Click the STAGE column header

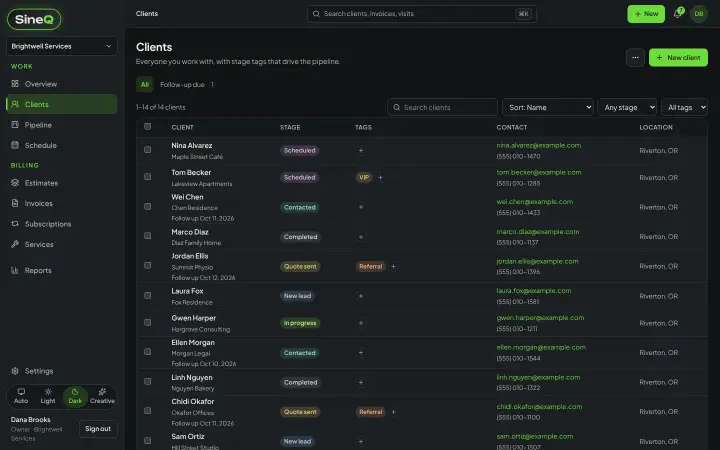[x=290, y=127]
